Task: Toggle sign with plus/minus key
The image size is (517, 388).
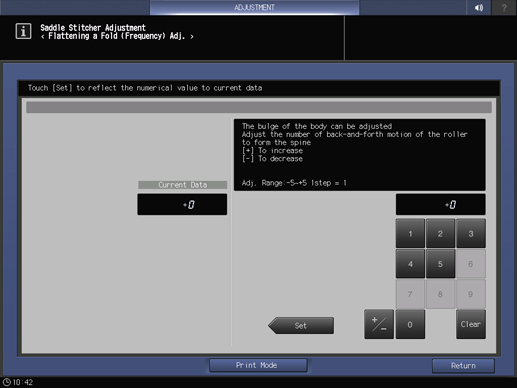Action: 379,324
